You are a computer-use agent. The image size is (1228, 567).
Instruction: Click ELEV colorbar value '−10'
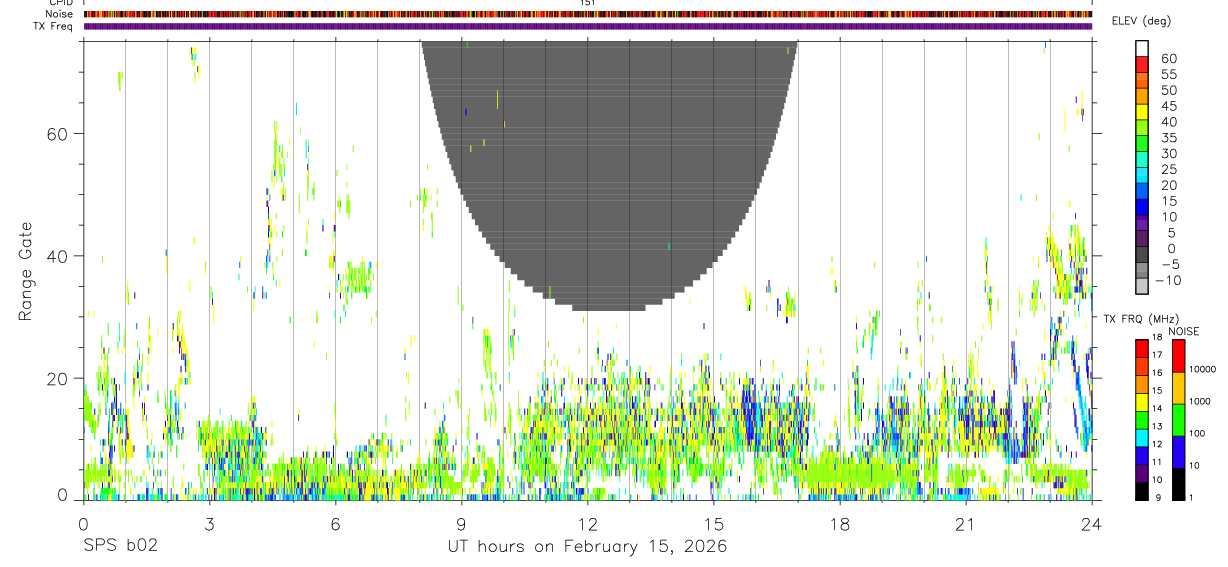coord(1168,280)
